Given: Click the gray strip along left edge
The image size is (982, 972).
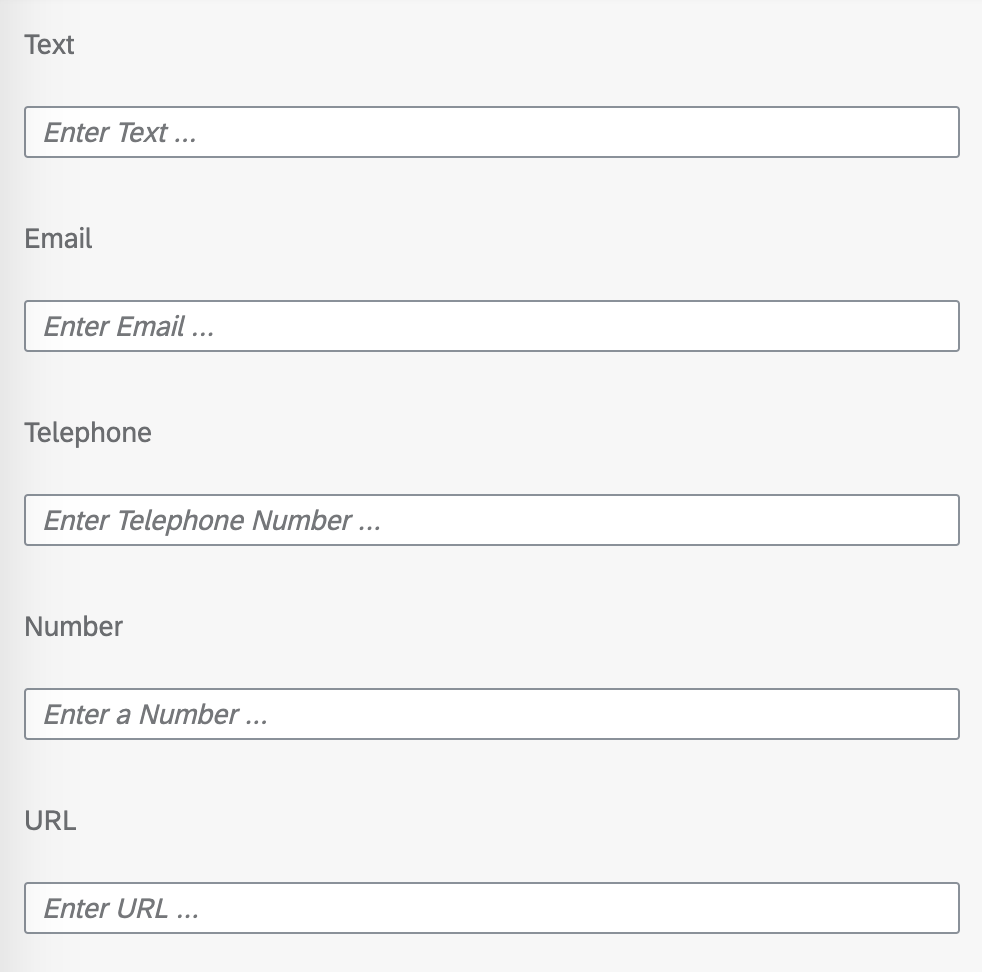Looking at the screenshot, I should click(5, 486).
